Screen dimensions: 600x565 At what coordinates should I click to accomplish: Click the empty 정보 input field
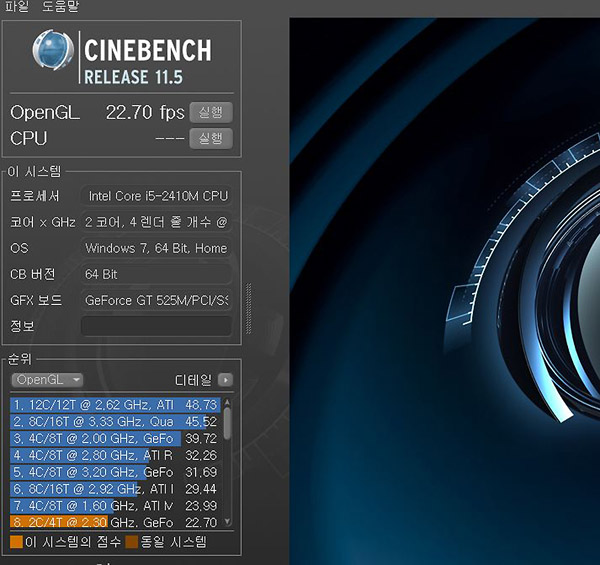pyautogui.click(x=157, y=326)
